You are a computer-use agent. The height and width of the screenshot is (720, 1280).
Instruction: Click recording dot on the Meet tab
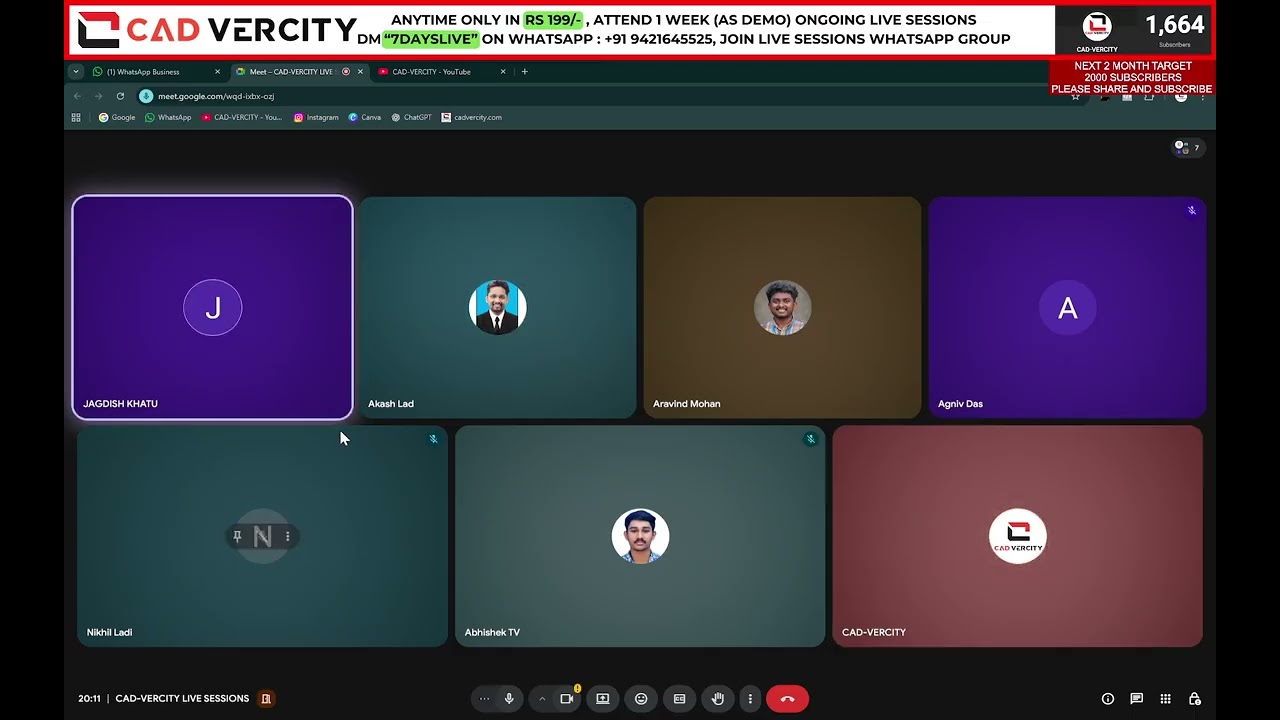pyautogui.click(x=346, y=72)
